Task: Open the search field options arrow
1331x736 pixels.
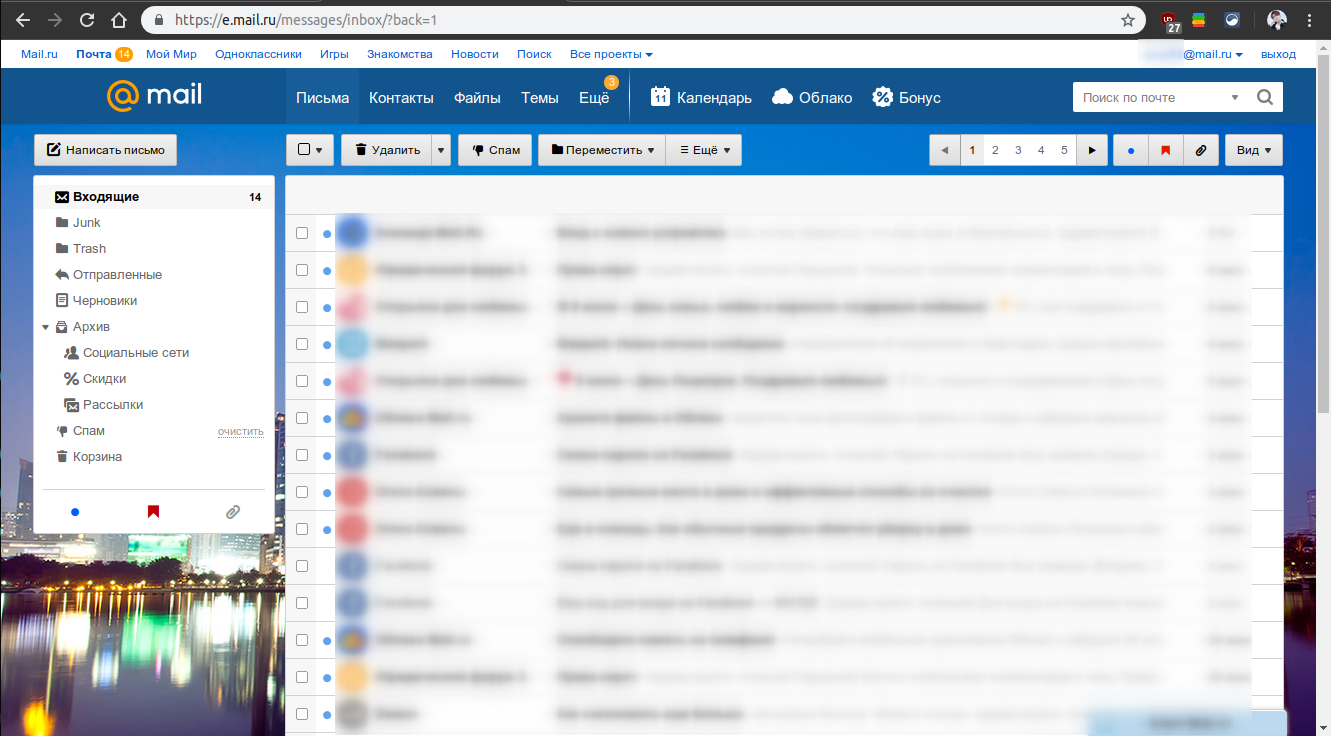Action: 1235,98
